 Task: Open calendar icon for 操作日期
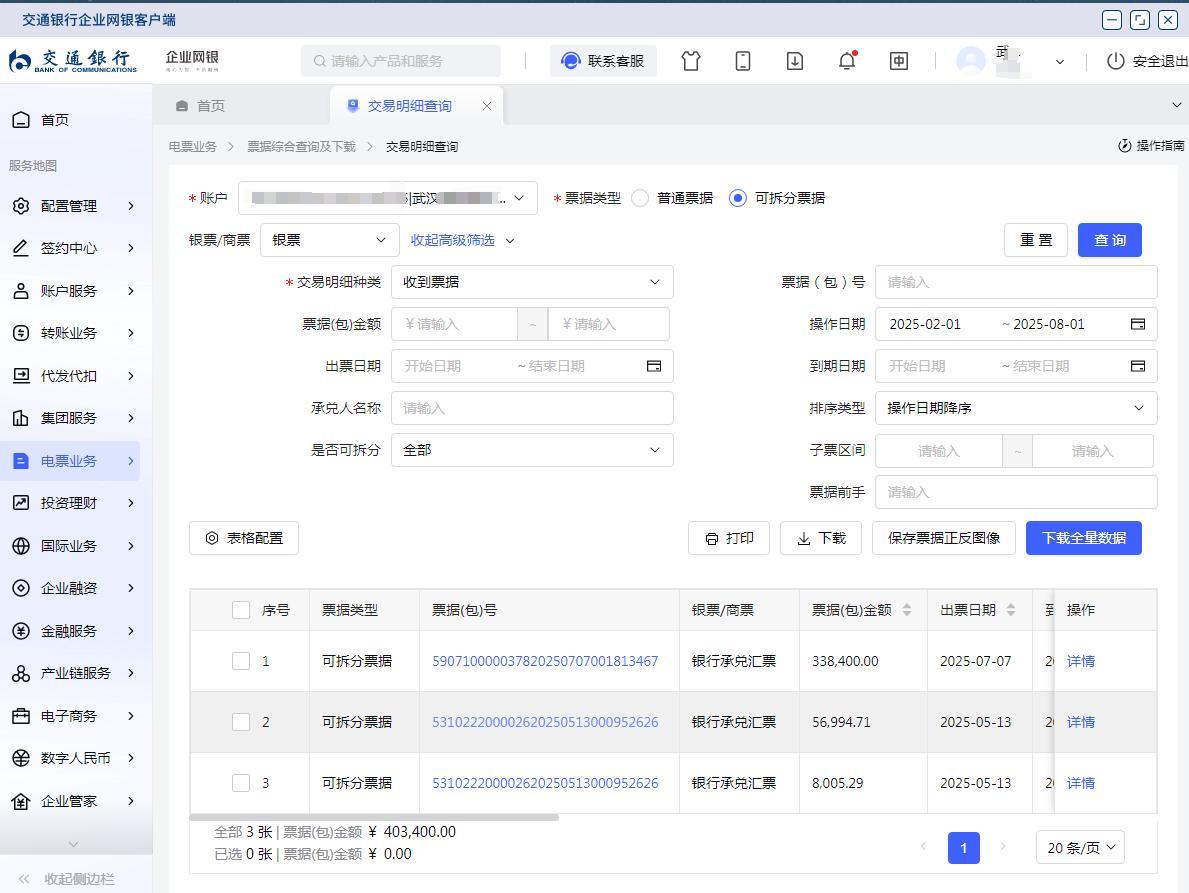coord(1137,324)
